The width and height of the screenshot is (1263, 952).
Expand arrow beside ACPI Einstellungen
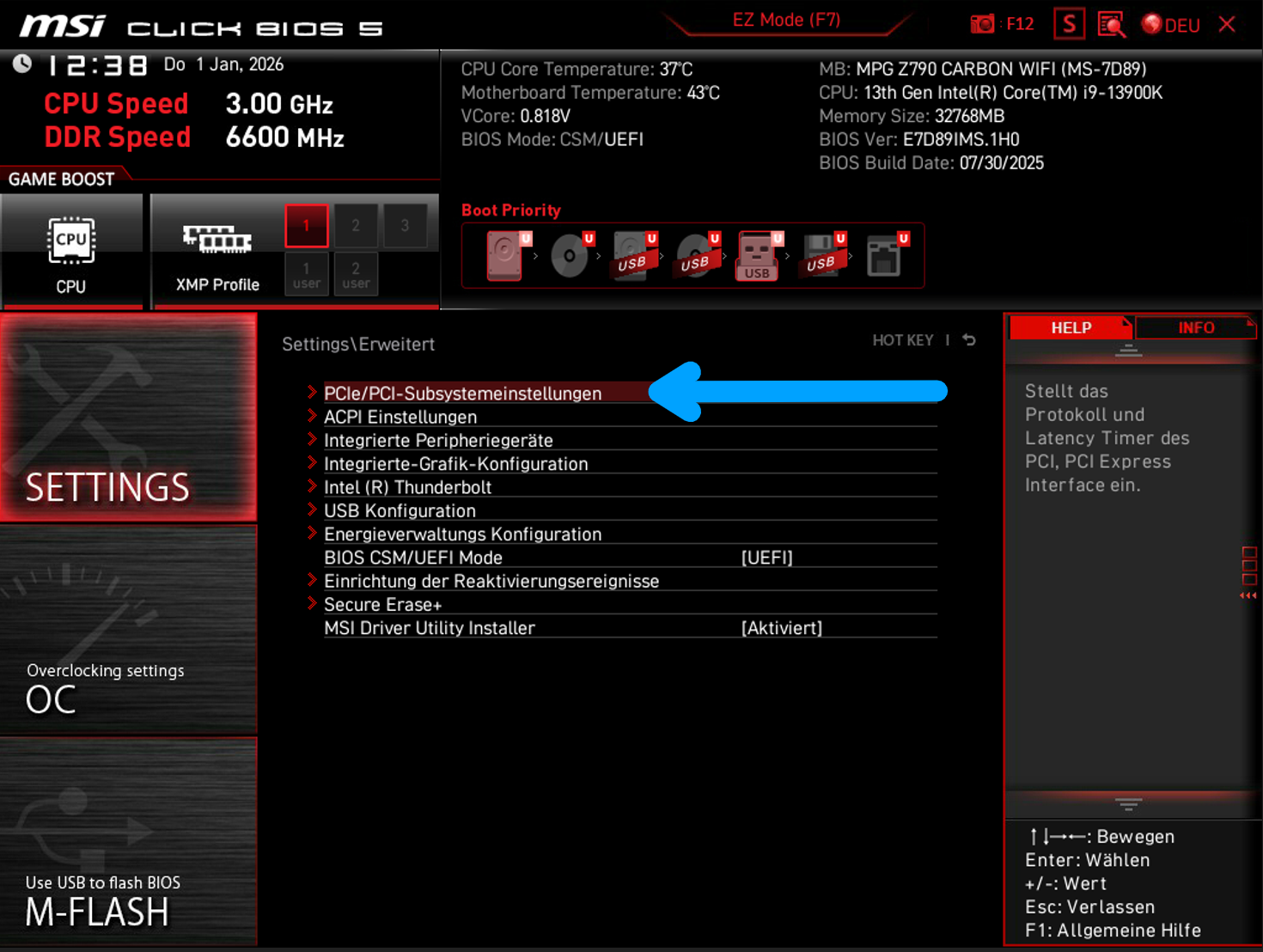pos(312,416)
